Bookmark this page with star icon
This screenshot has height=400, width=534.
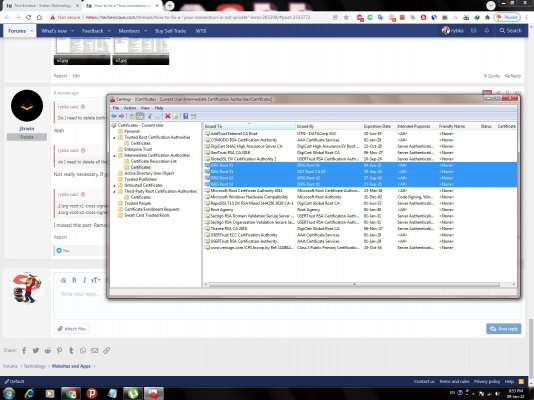[346, 17]
